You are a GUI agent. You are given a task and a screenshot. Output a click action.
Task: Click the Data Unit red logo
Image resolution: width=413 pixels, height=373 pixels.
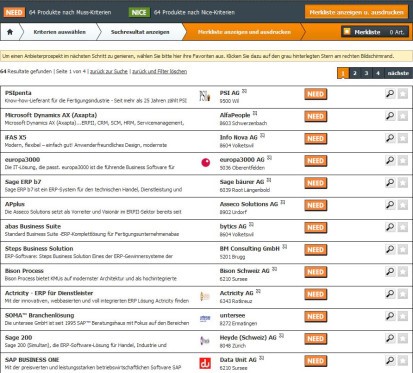point(205,363)
